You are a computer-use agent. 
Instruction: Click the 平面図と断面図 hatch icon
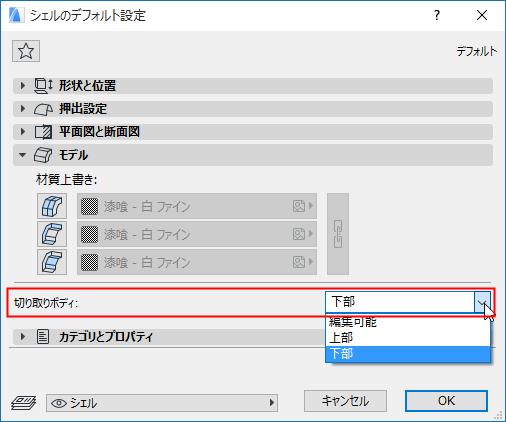point(43,132)
